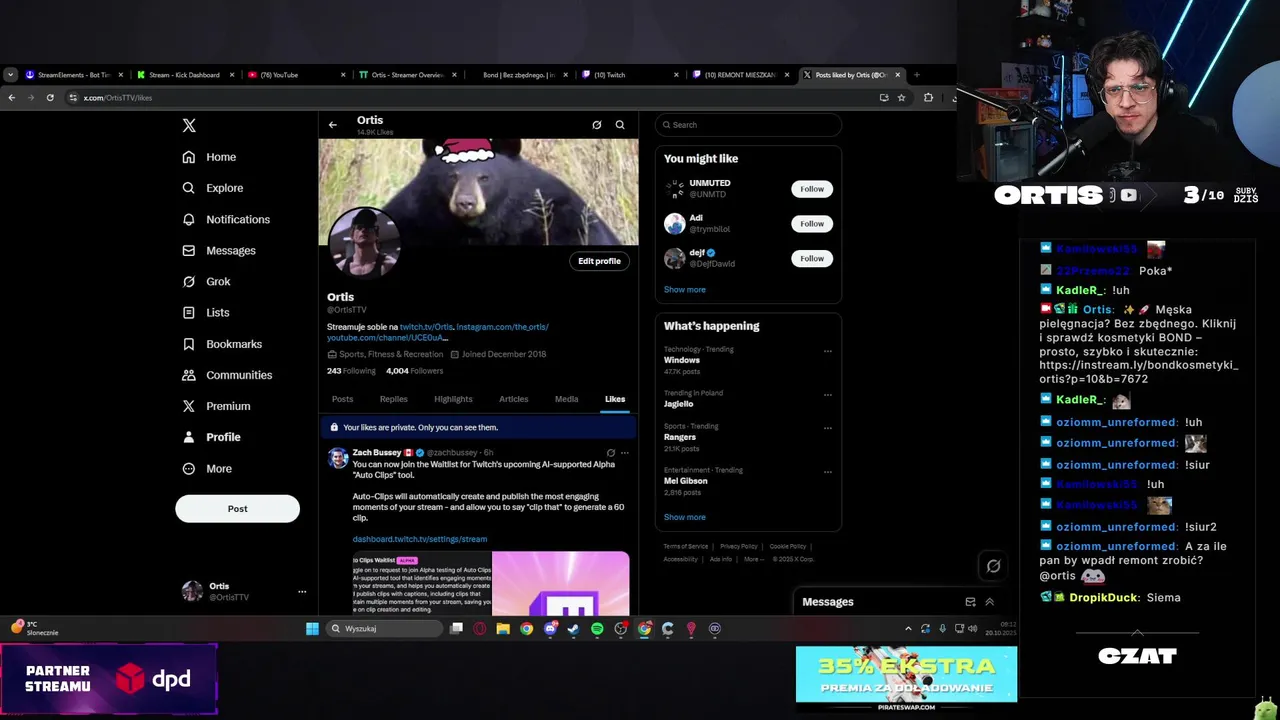Click the Grok icon on Zach Bussey's post
The image size is (1280, 720).
click(611, 453)
